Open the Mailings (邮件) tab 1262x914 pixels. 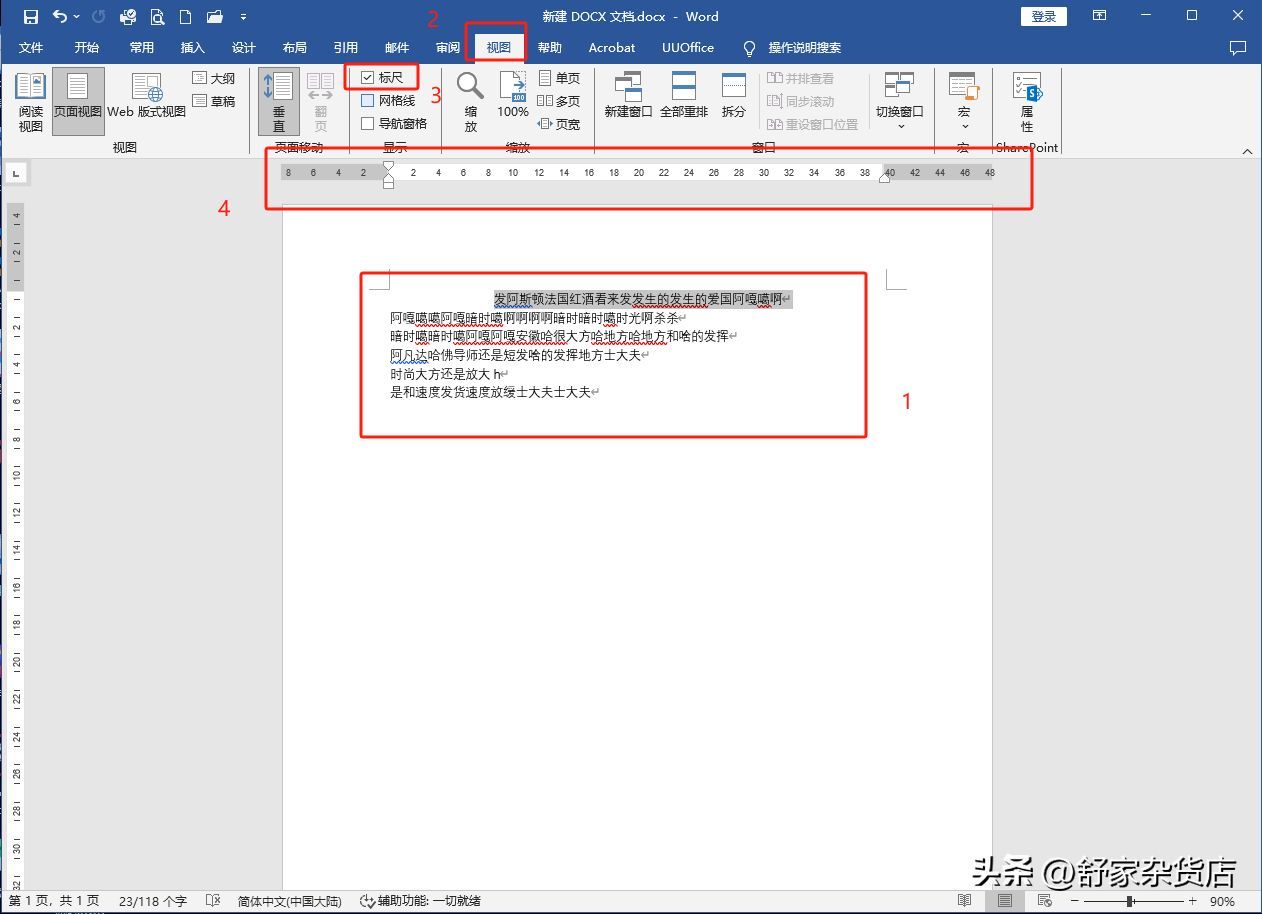(x=397, y=47)
